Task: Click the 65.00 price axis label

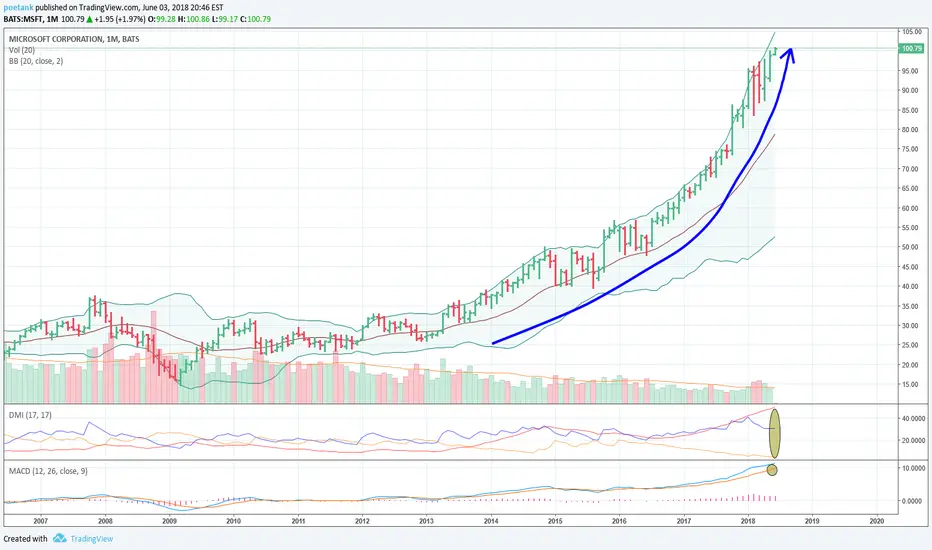Action: [x=911, y=188]
